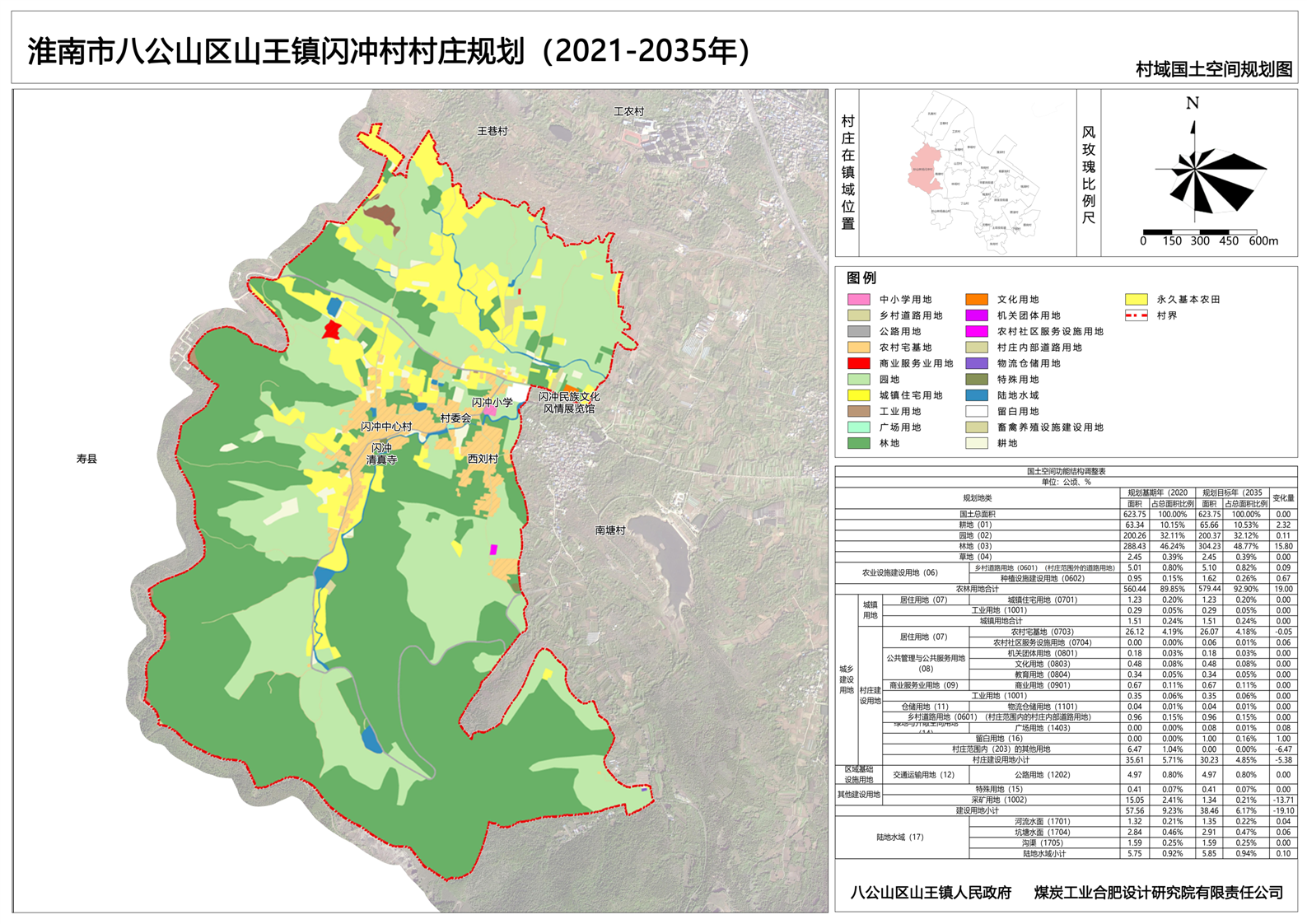Screen dimensions: 1307x924
Task: Click the 南塘村 village label
Action: [610, 530]
